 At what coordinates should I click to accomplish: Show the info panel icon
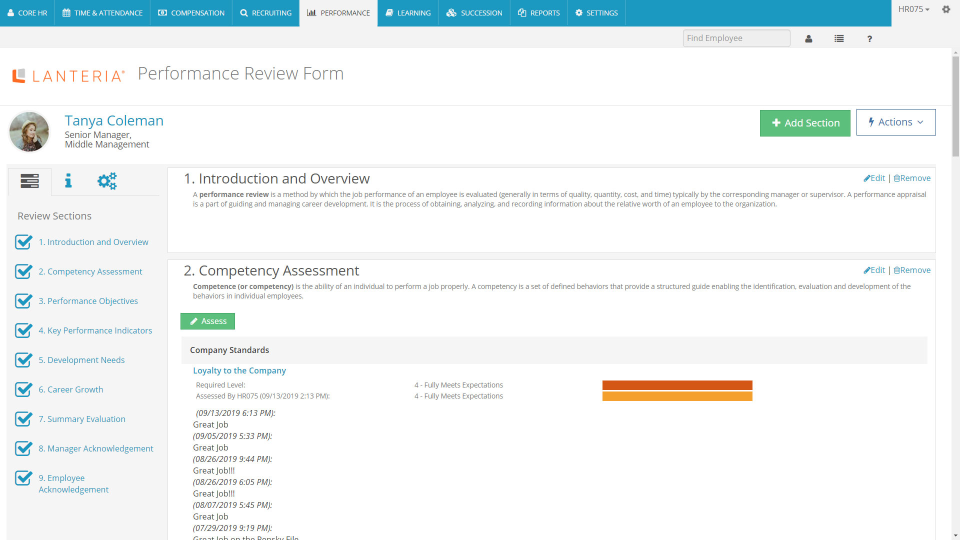[68, 181]
